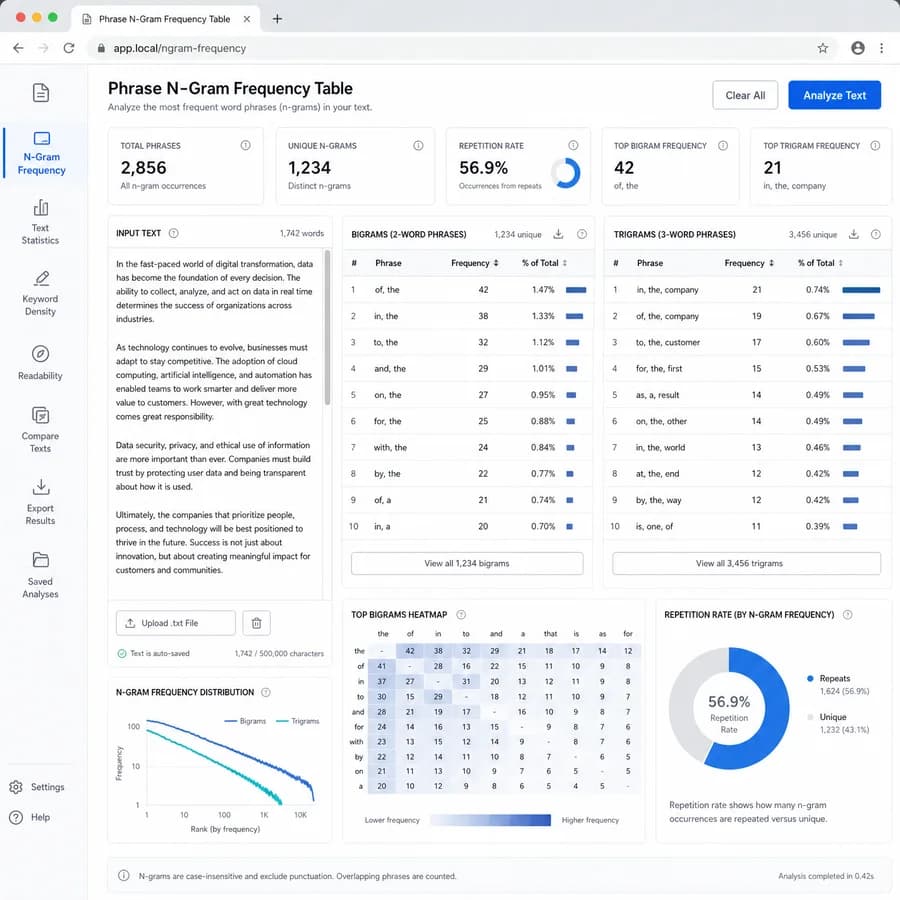Click the Top Bigrams Heatmap info icon
Screen dimensions: 900x900
click(x=461, y=615)
